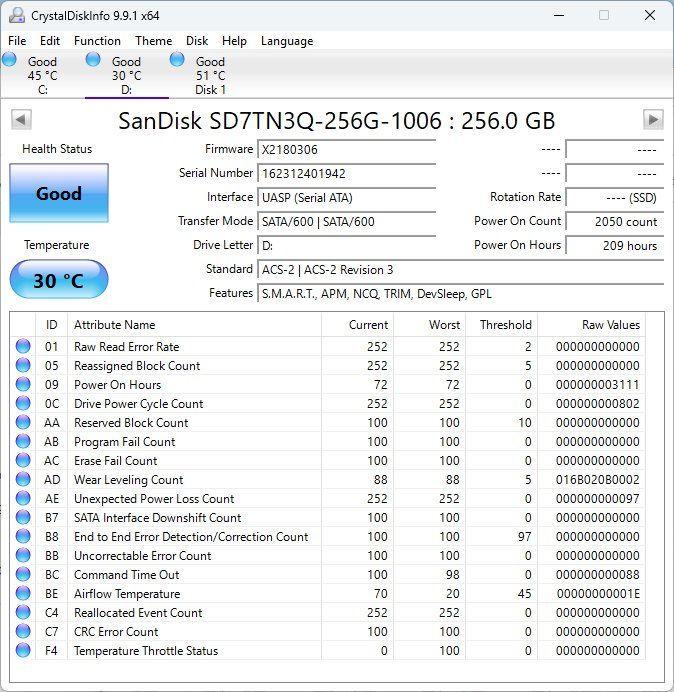Click the Disk 1 status orb
The height and width of the screenshot is (692, 674).
[x=177, y=60]
